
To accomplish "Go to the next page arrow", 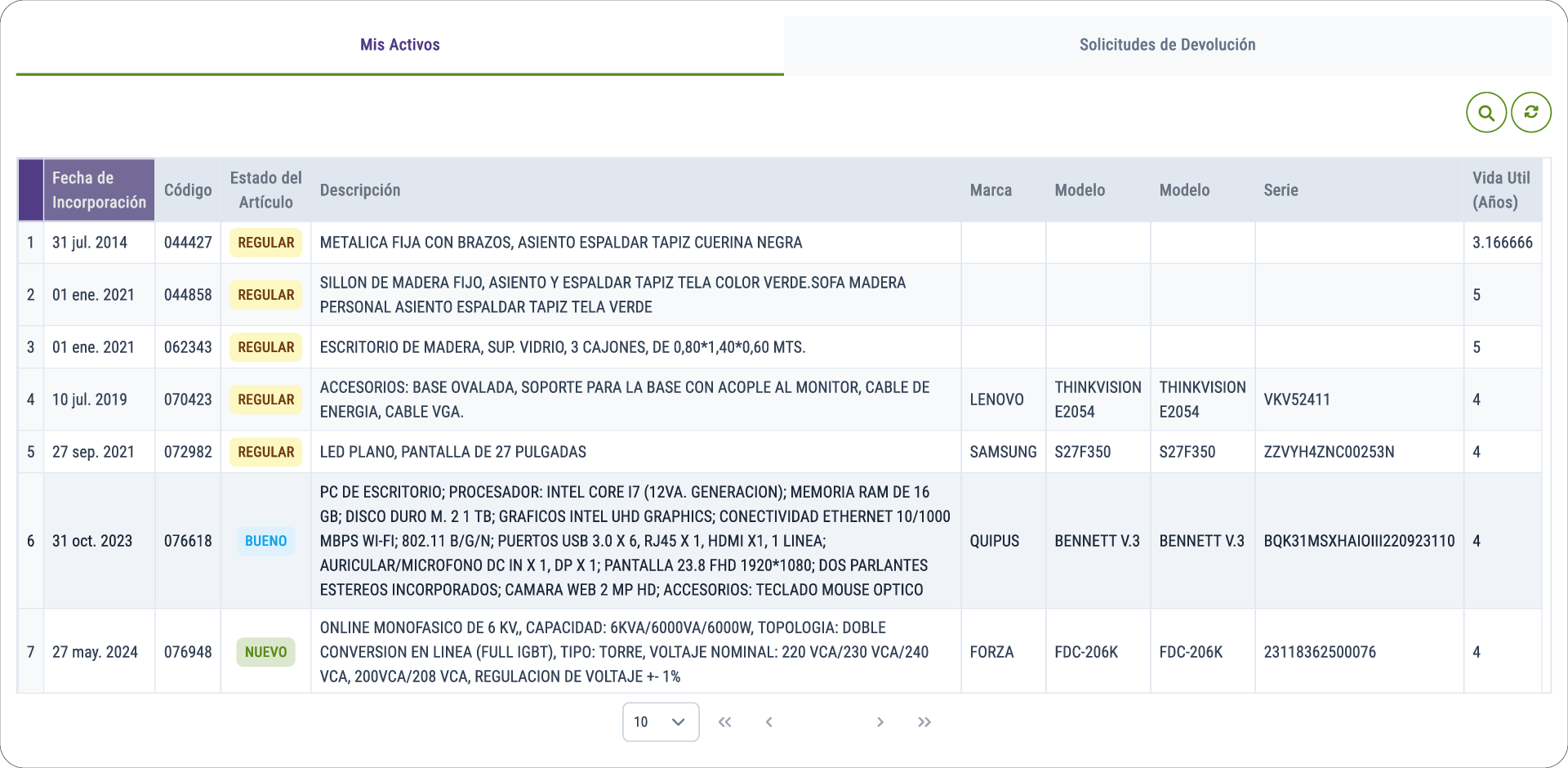I will (880, 722).
